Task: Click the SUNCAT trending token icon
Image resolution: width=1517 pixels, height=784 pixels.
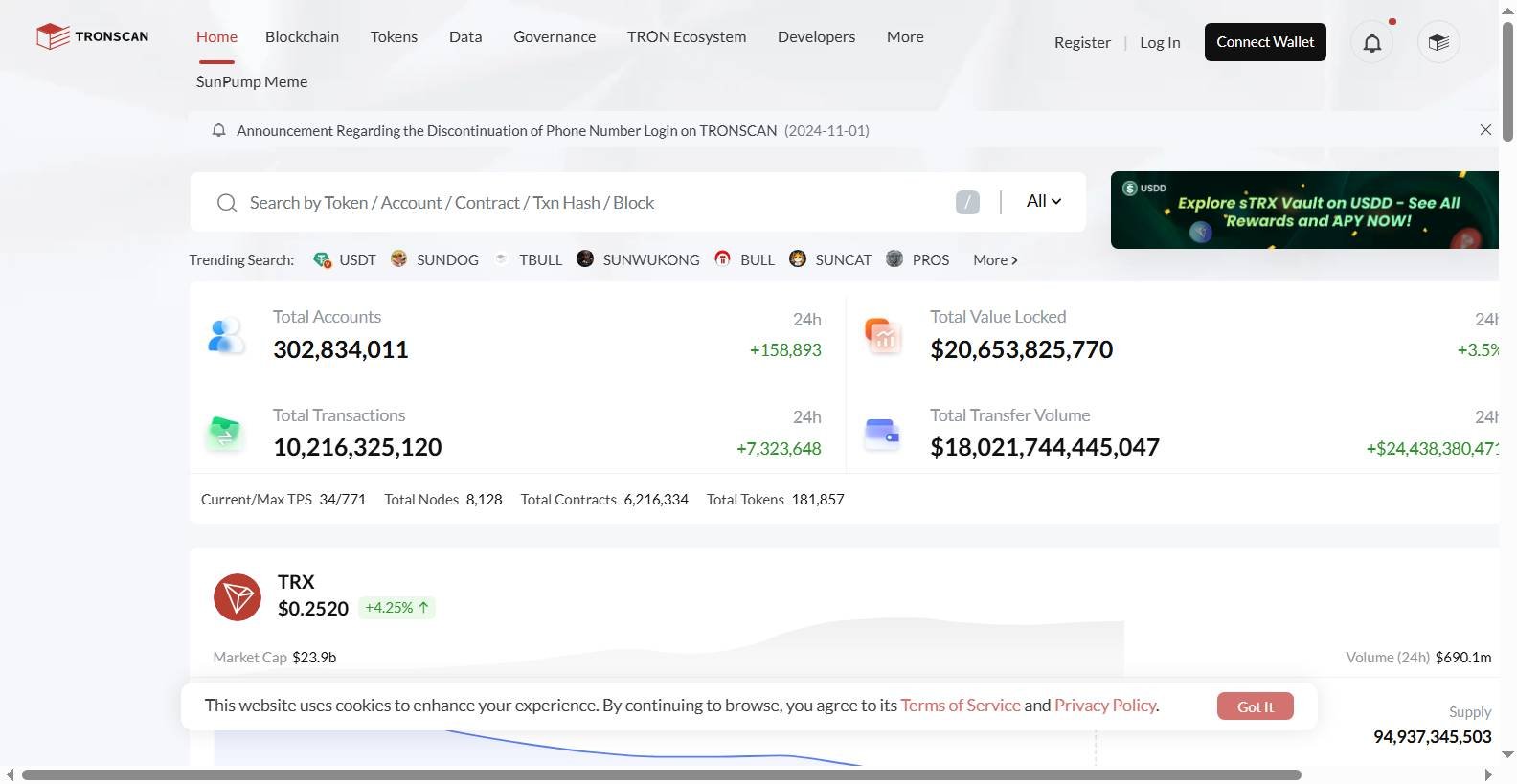Action: coord(798,258)
